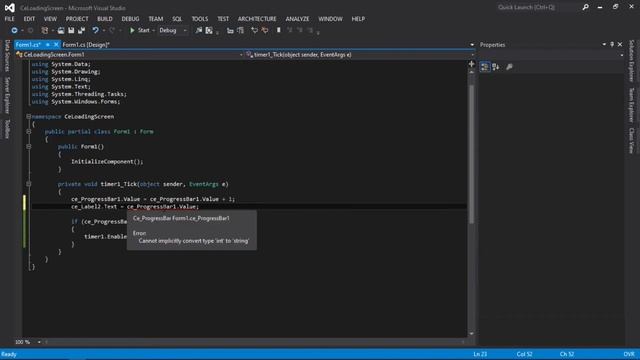Click the Property Pages wrench icon
This screenshot has width=640, height=360.
click(x=509, y=67)
